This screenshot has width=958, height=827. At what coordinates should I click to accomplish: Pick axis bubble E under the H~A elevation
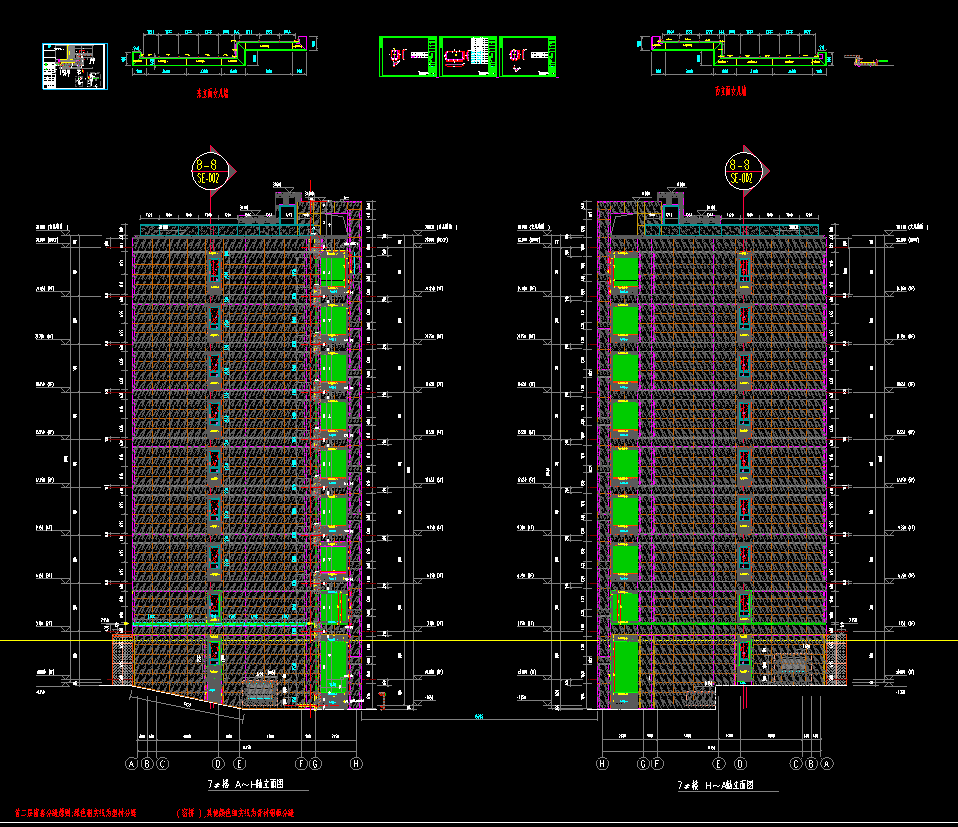(x=718, y=764)
